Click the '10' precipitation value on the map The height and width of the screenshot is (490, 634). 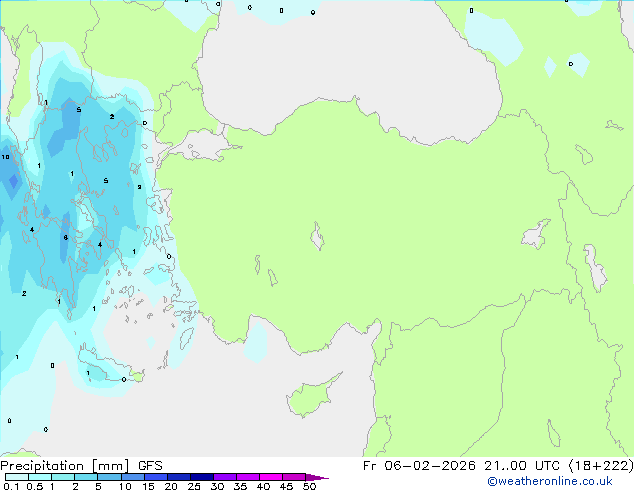pos(5,157)
